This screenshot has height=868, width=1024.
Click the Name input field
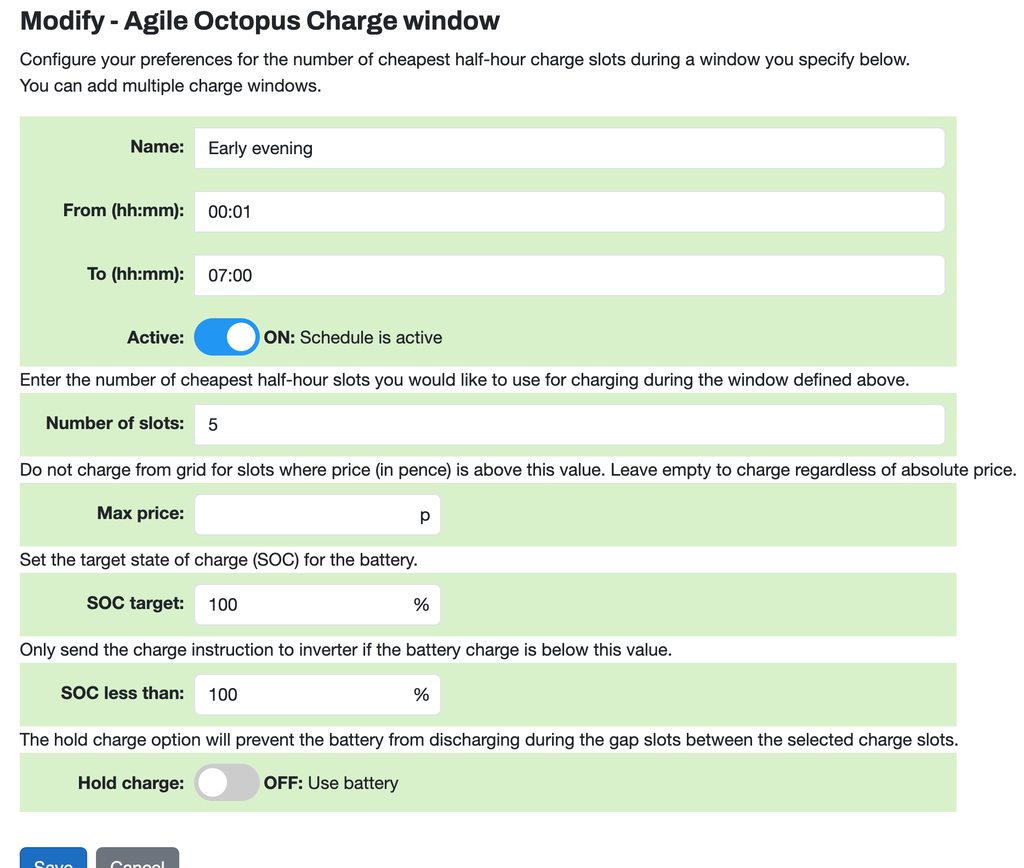pyautogui.click(x=568, y=148)
